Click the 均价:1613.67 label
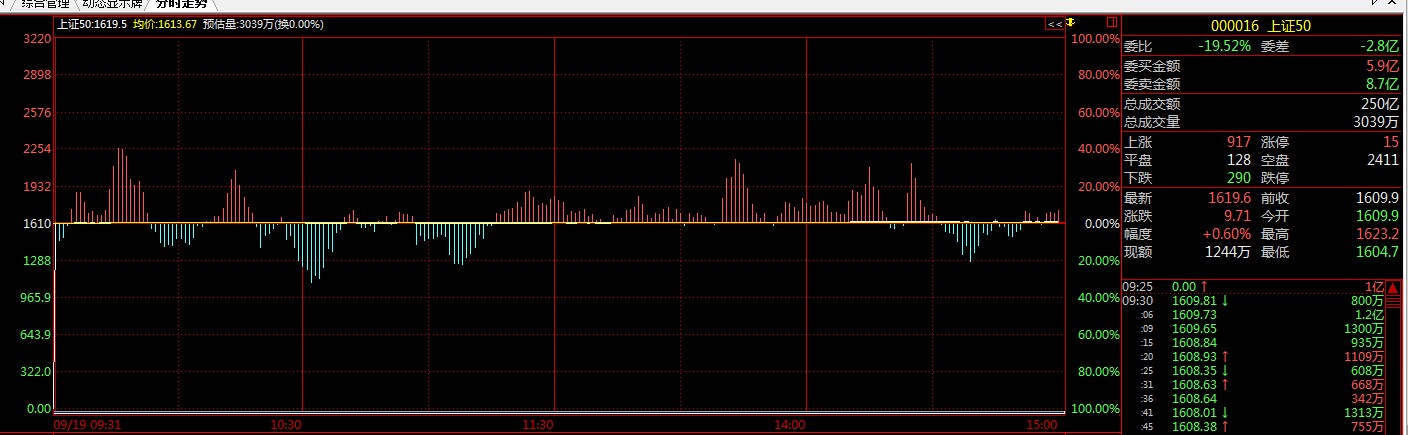Image resolution: width=1408 pixels, height=435 pixels. (x=166, y=23)
